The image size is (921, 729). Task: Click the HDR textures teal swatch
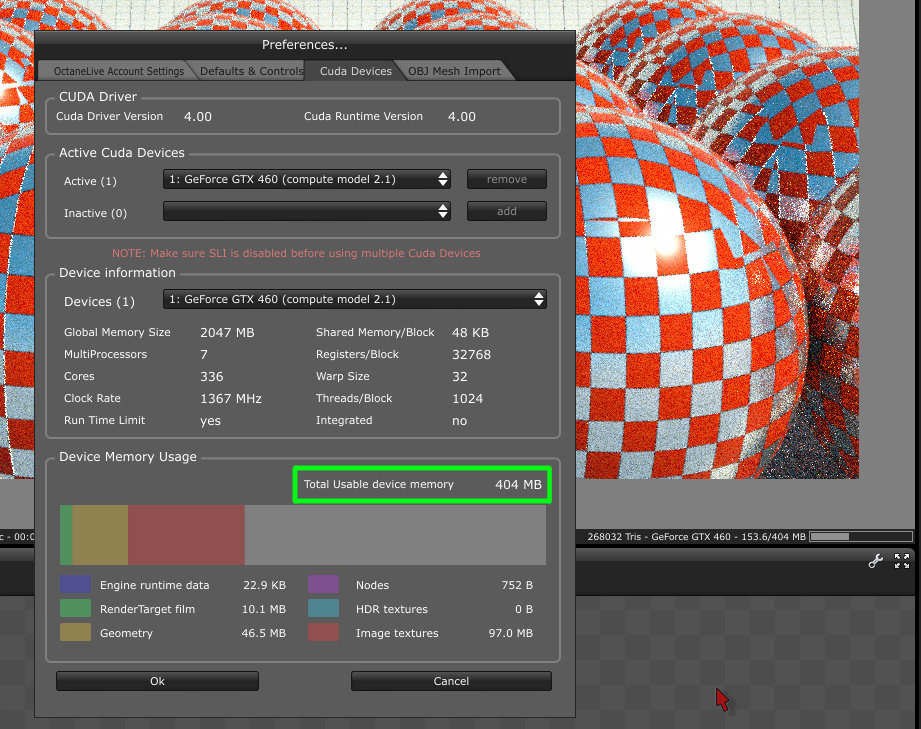(323, 609)
